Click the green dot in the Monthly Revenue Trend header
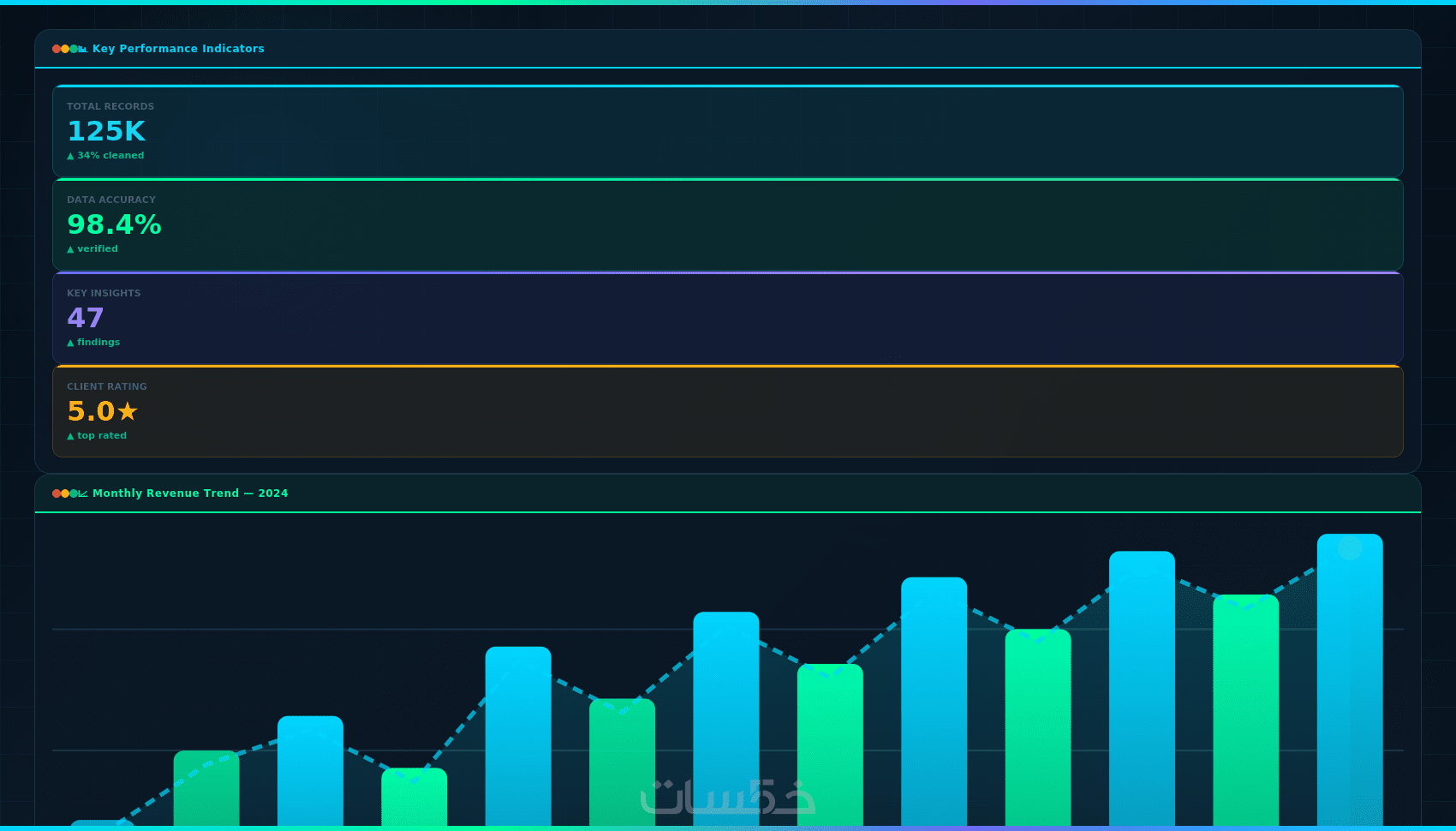Screen dimensions: 1456x831 (x=74, y=493)
